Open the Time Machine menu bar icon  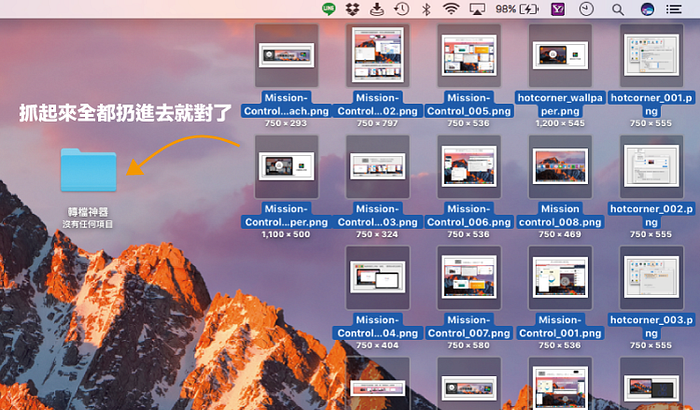[401, 9]
